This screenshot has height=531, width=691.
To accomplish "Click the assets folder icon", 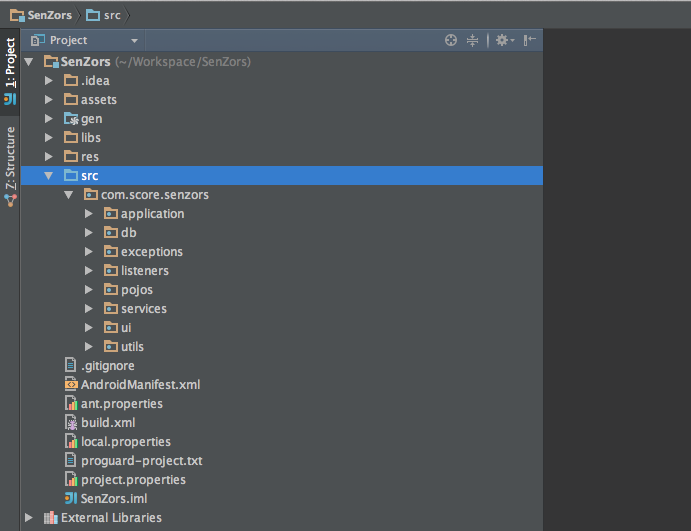I will 71,99.
